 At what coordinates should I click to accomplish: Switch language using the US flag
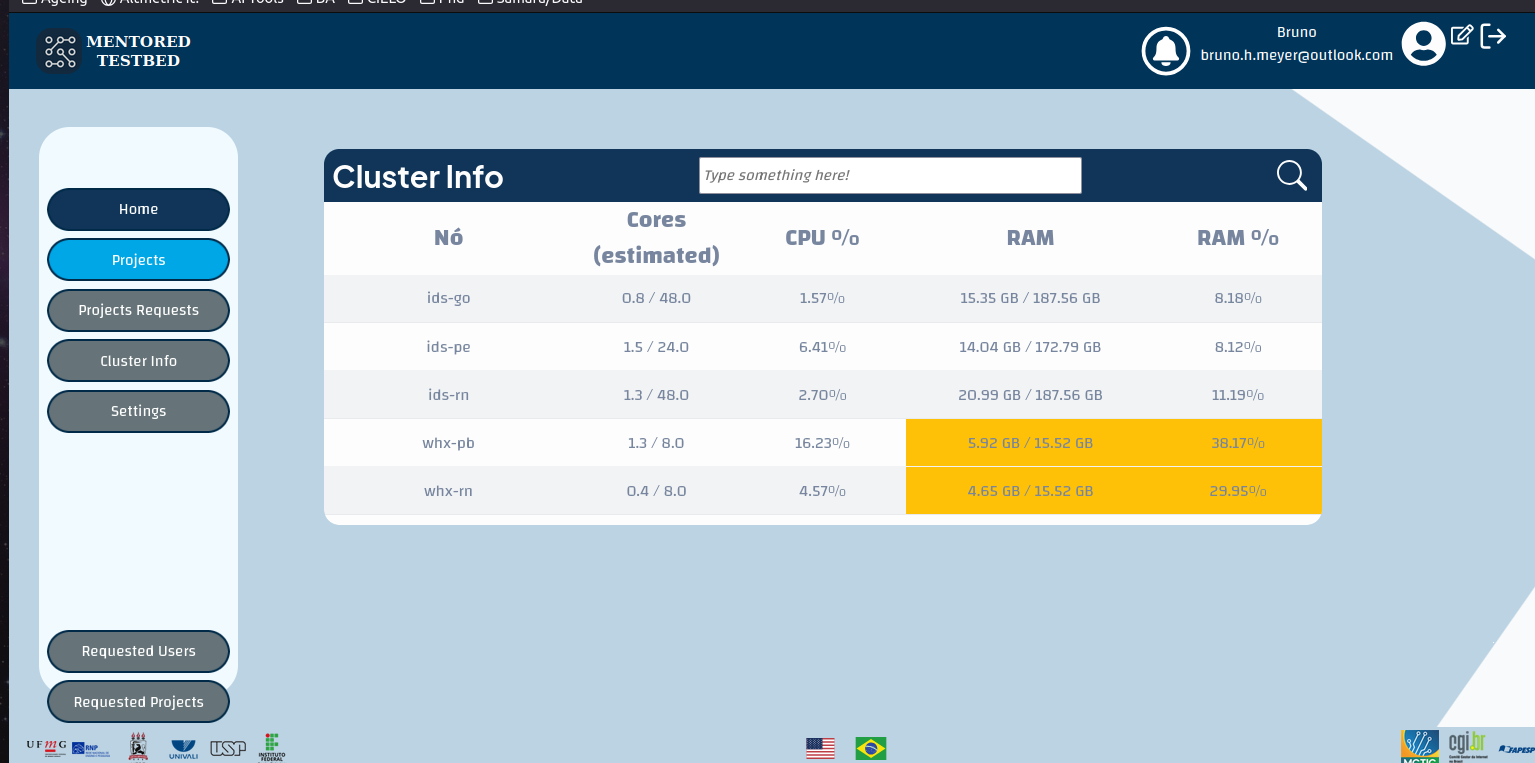[x=820, y=746]
